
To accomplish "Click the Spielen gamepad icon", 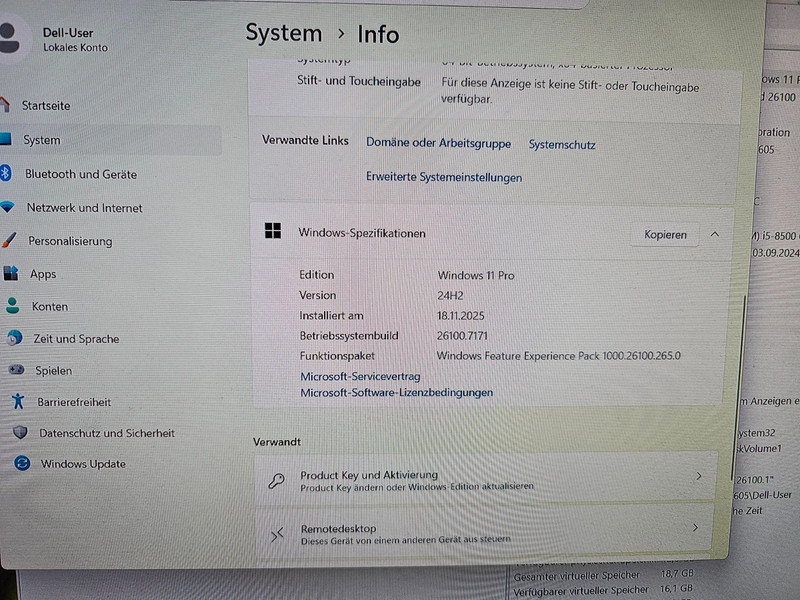I will click(x=16, y=370).
